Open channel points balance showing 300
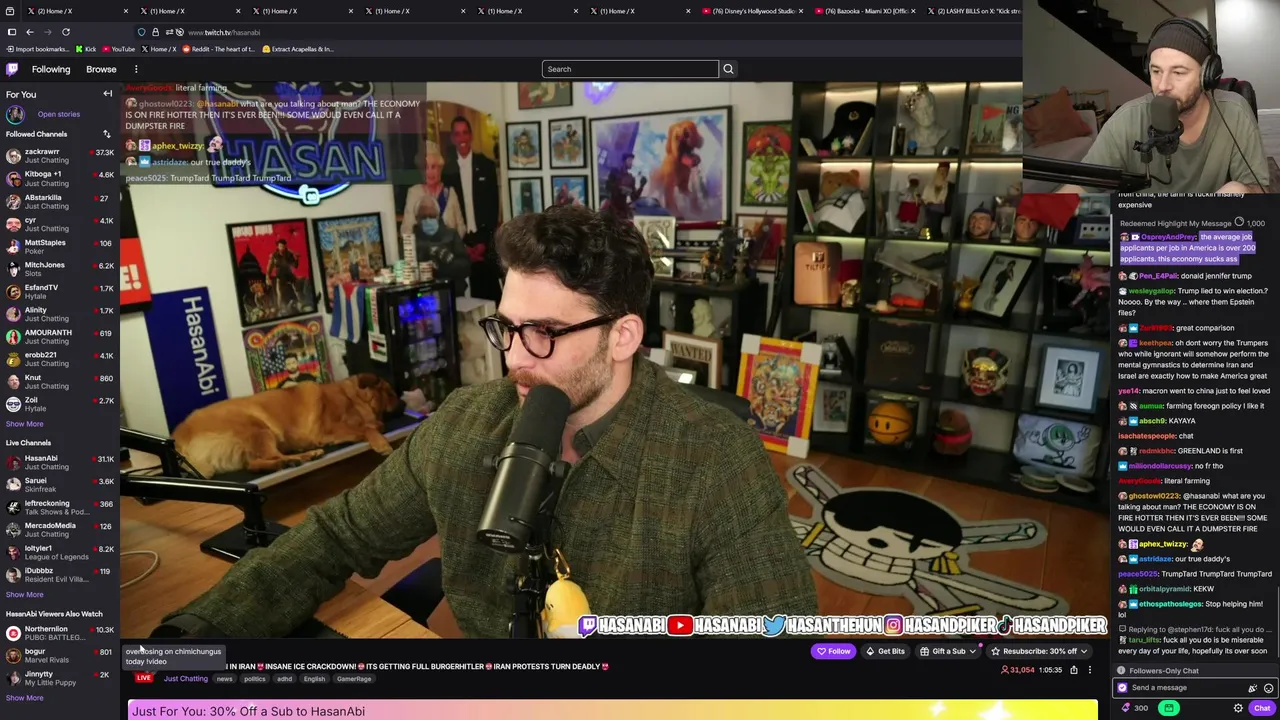1280x720 pixels. click(x=1134, y=708)
